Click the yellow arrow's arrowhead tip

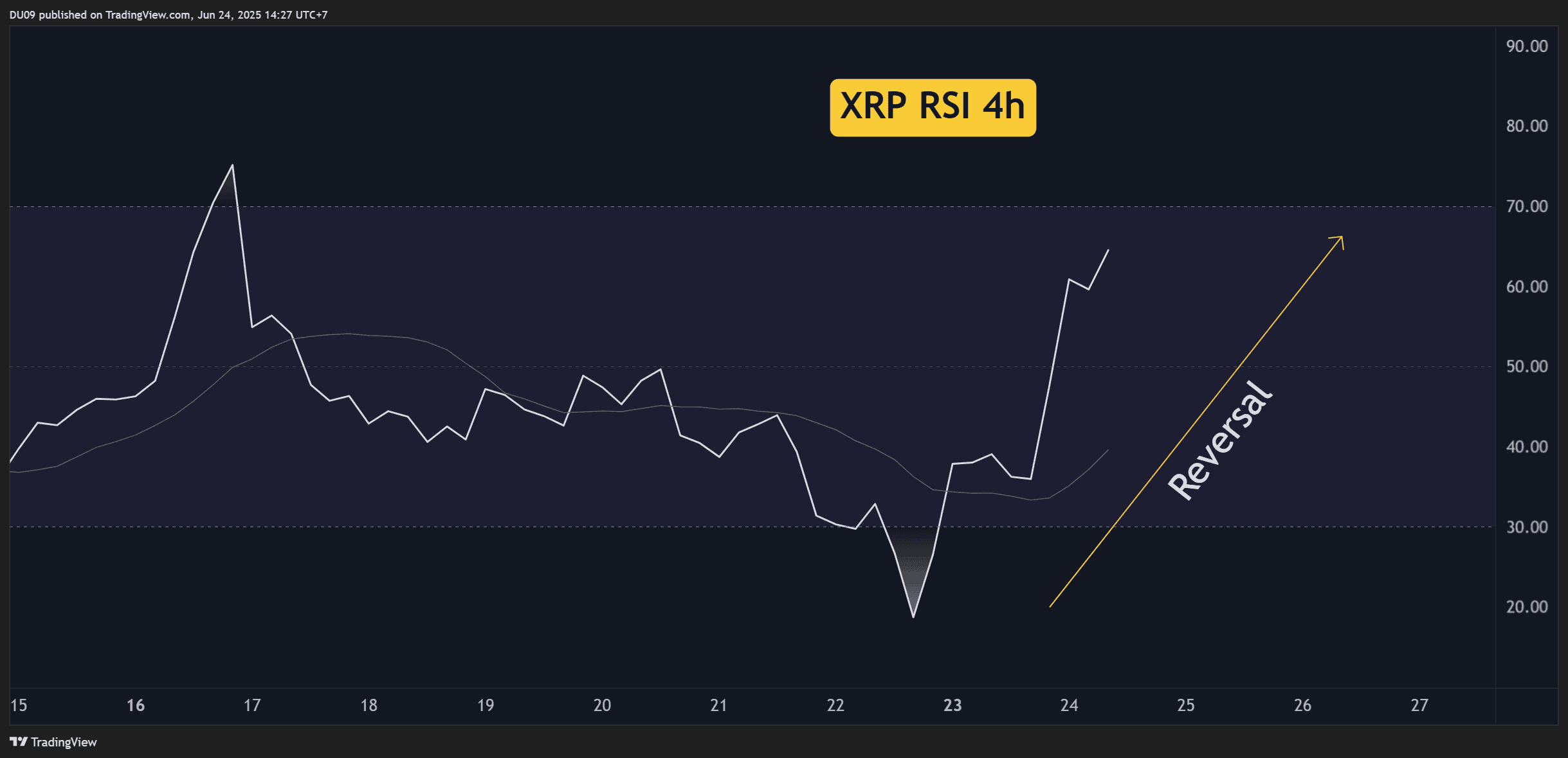[1342, 237]
